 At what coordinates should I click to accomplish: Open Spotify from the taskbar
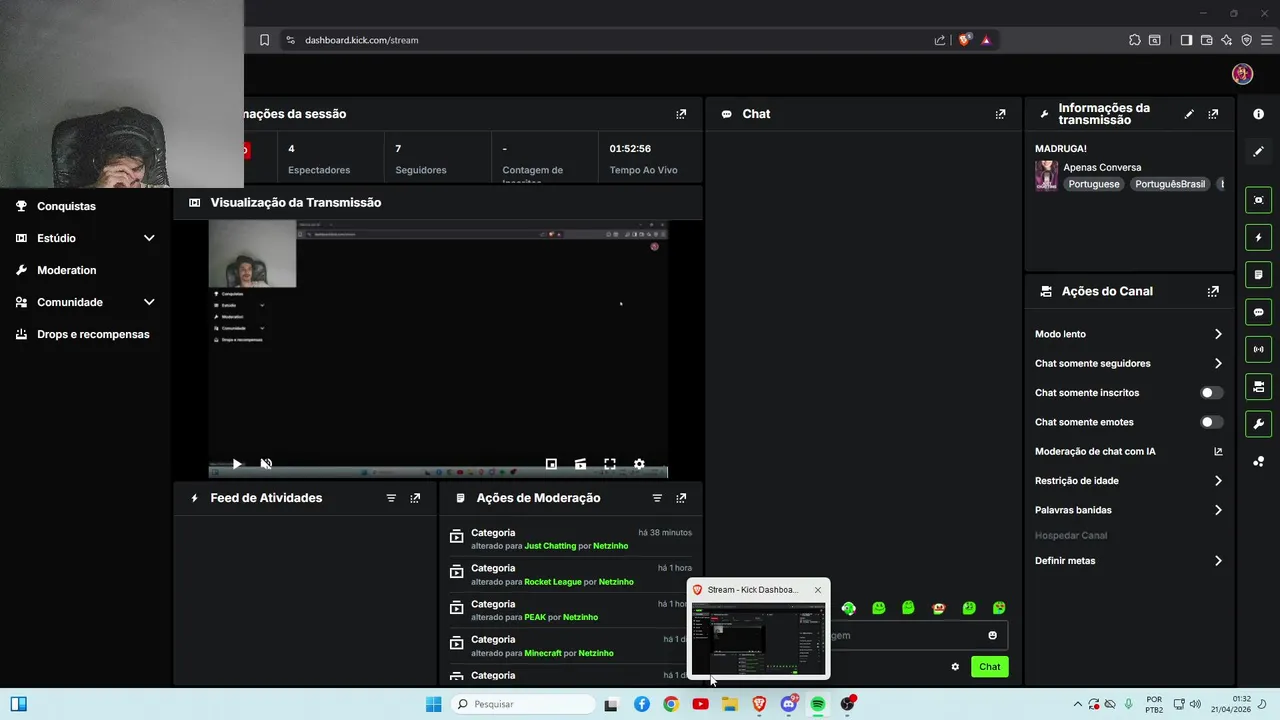coord(818,704)
